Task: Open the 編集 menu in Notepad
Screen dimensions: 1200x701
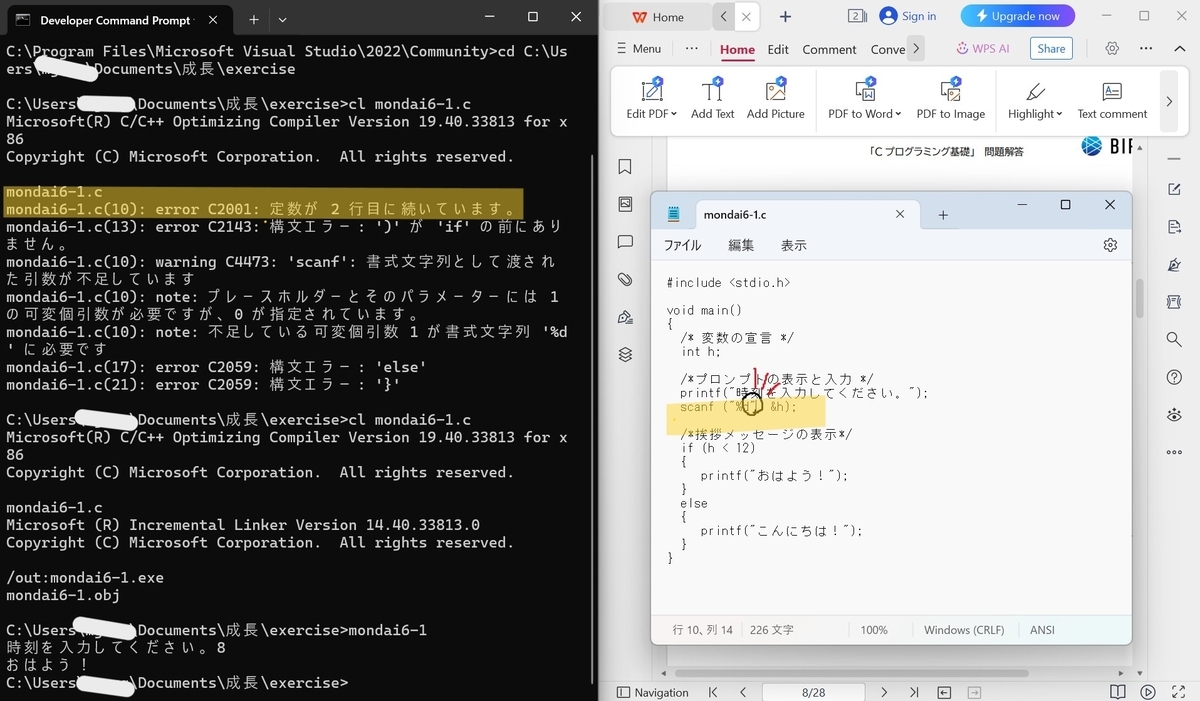Action: (741, 245)
